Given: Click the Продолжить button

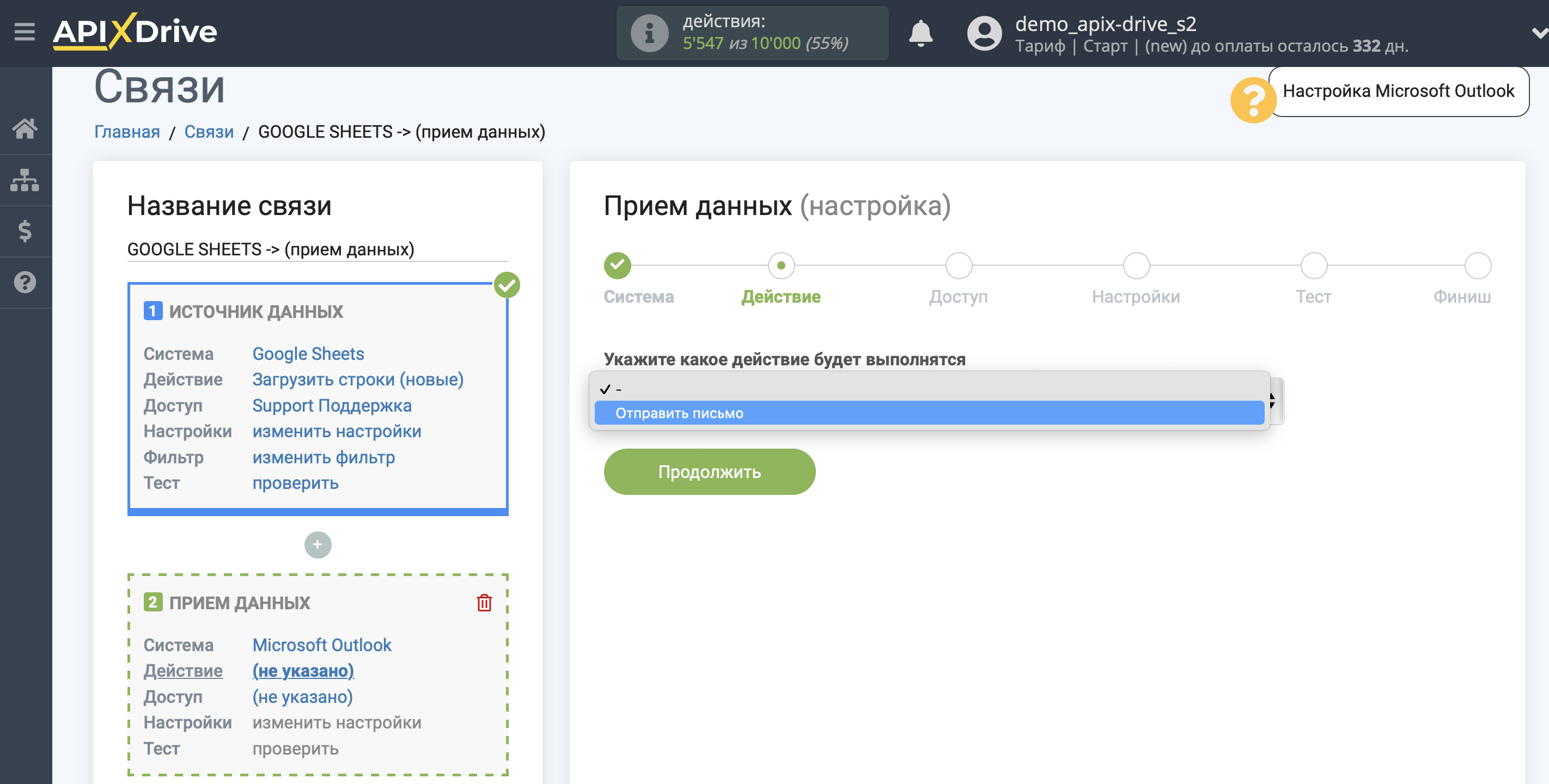Looking at the screenshot, I should (x=709, y=472).
